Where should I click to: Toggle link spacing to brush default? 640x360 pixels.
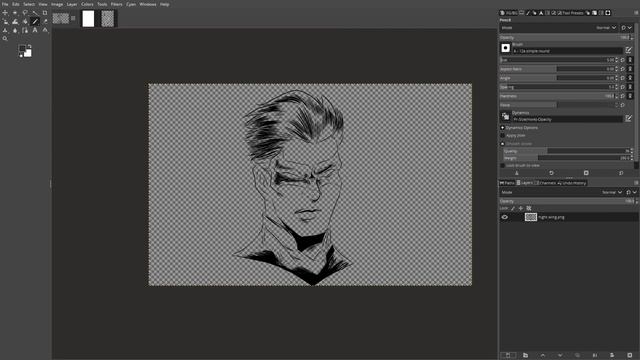coord(630,87)
